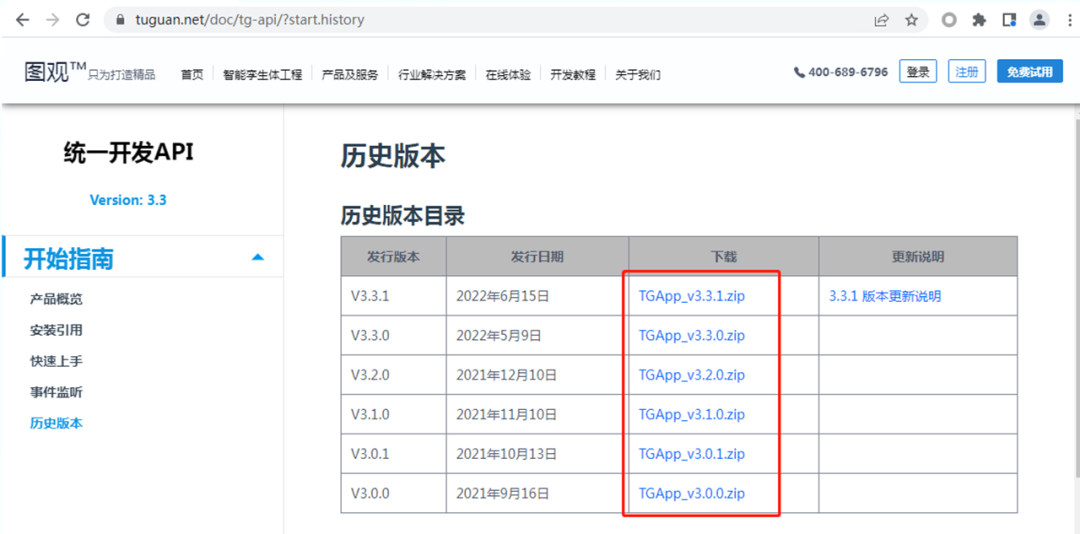Viewport: 1080px width, 534px height.
Task: Click the 注册 button
Action: click(x=967, y=72)
